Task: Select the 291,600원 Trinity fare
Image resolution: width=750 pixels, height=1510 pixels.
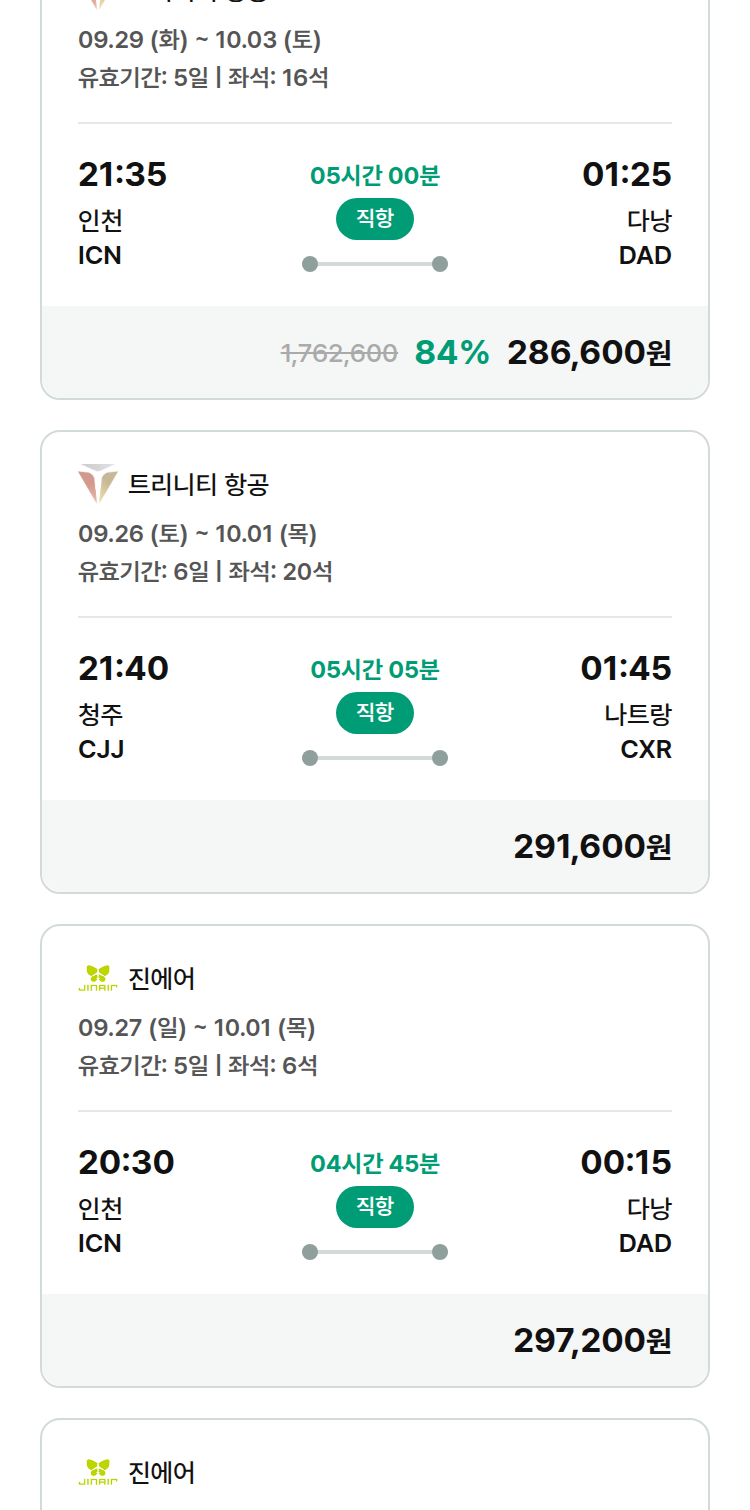Action: (x=593, y=847)
